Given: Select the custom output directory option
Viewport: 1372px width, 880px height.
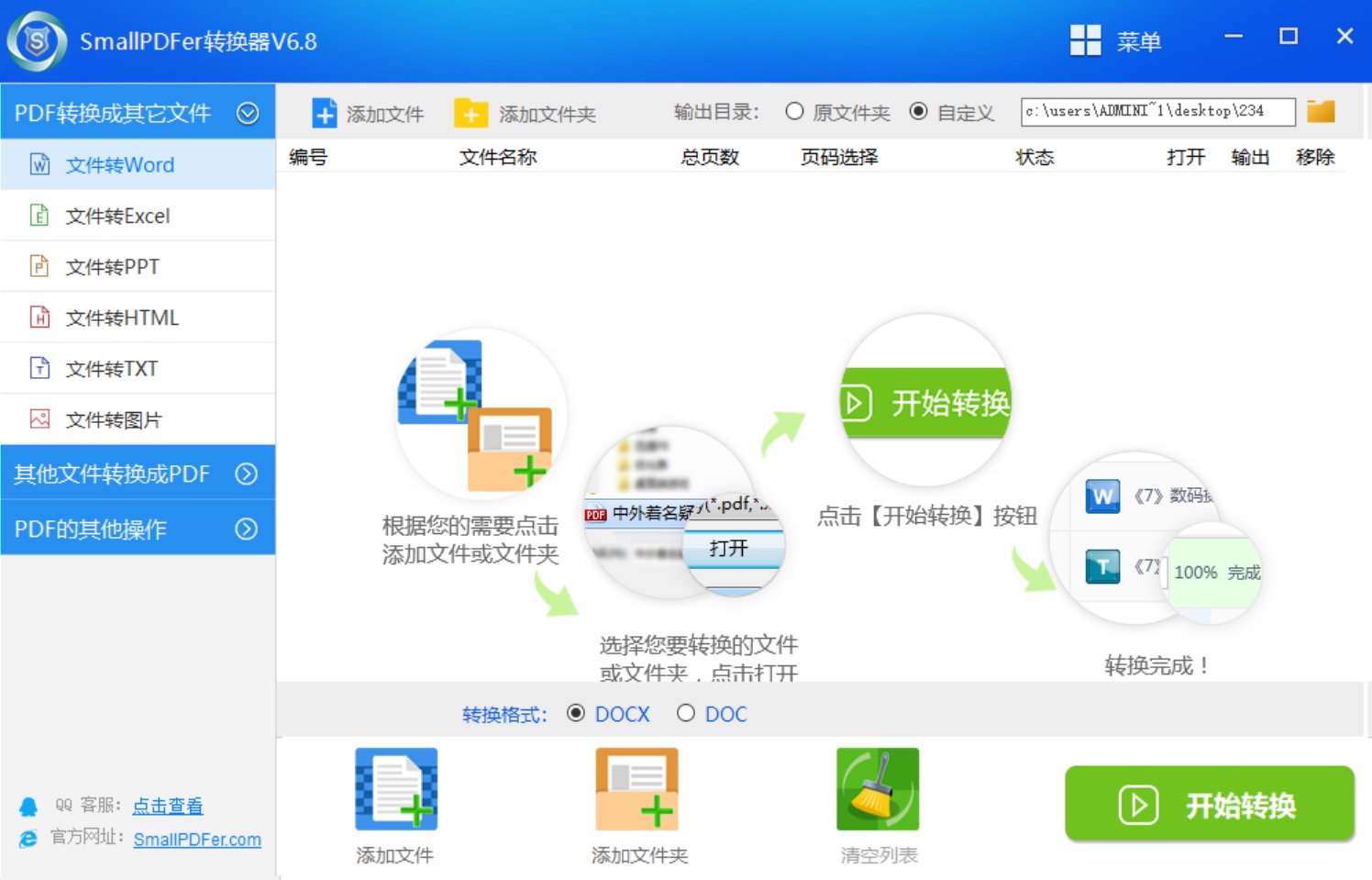Looking at the screenshot, I should 918,112.
